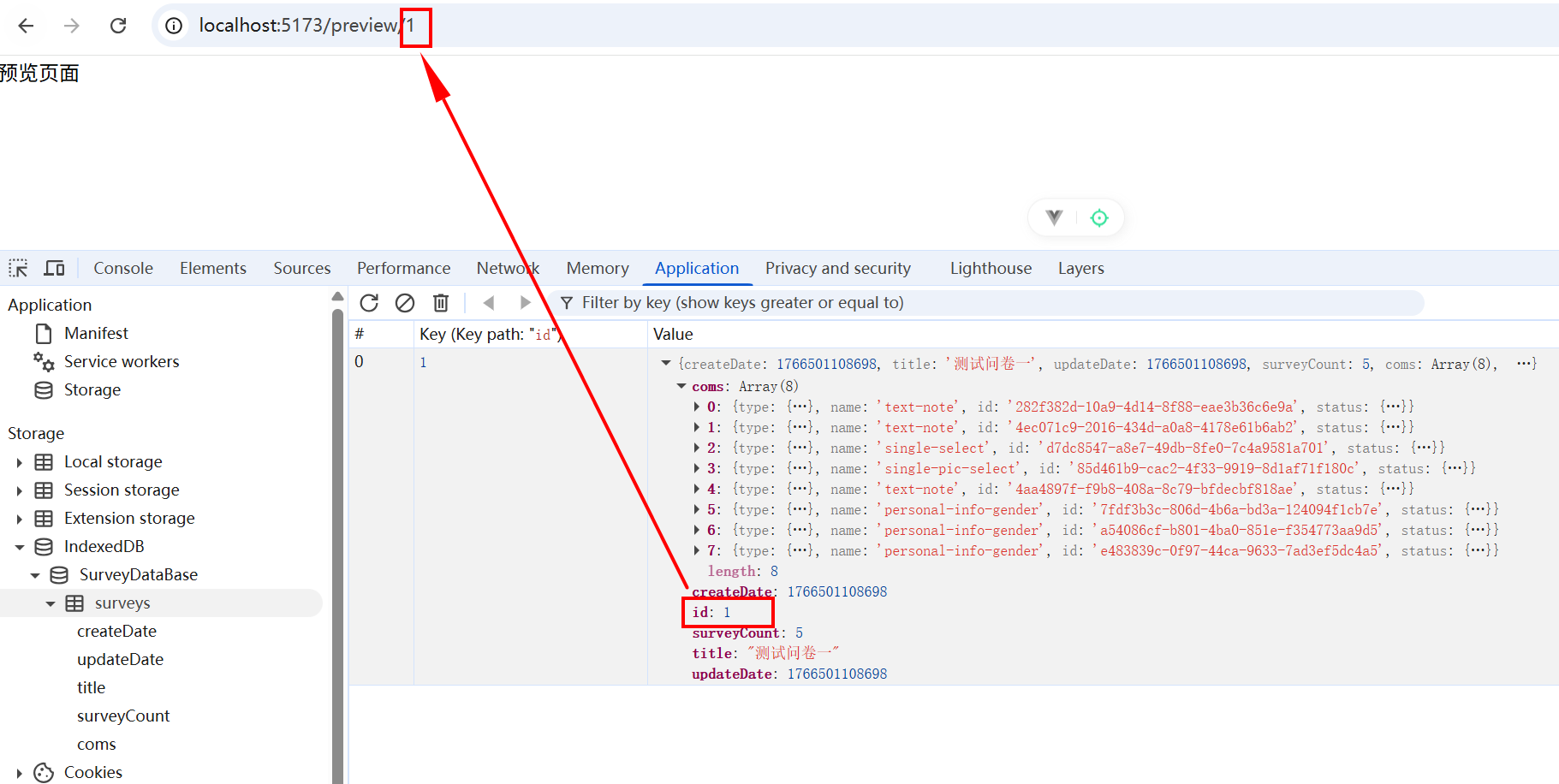Go back with the browser back arrow

coord(26,26)
